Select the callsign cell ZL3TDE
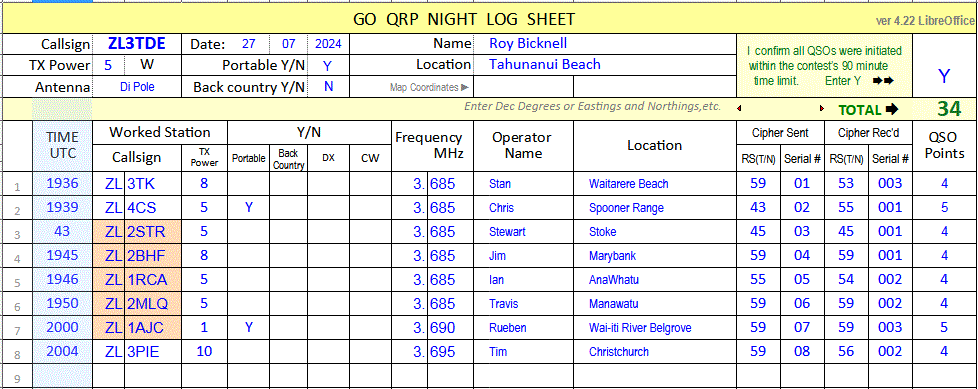The width and height of the screenshot is (978, 389). [137, 44]
